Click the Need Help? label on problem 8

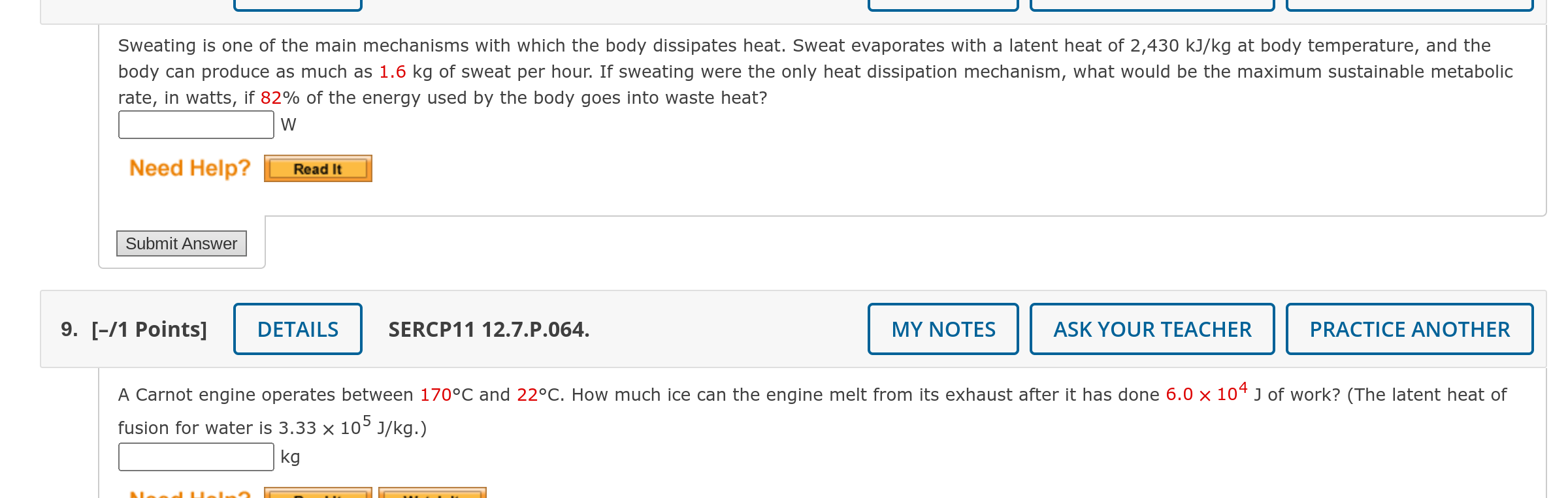coord(189,168)
